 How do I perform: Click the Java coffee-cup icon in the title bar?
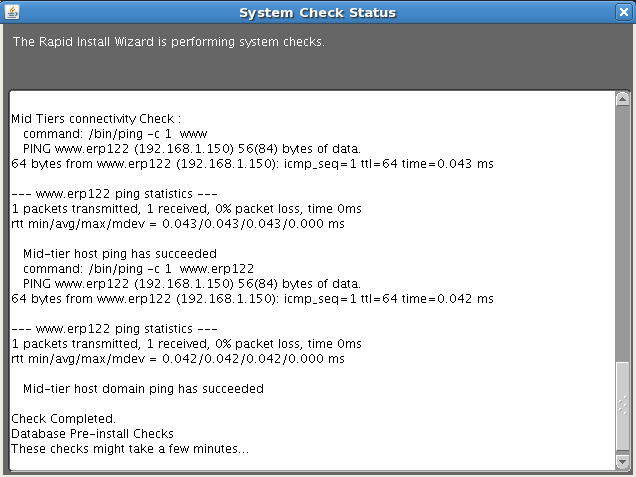pos(13,13)
